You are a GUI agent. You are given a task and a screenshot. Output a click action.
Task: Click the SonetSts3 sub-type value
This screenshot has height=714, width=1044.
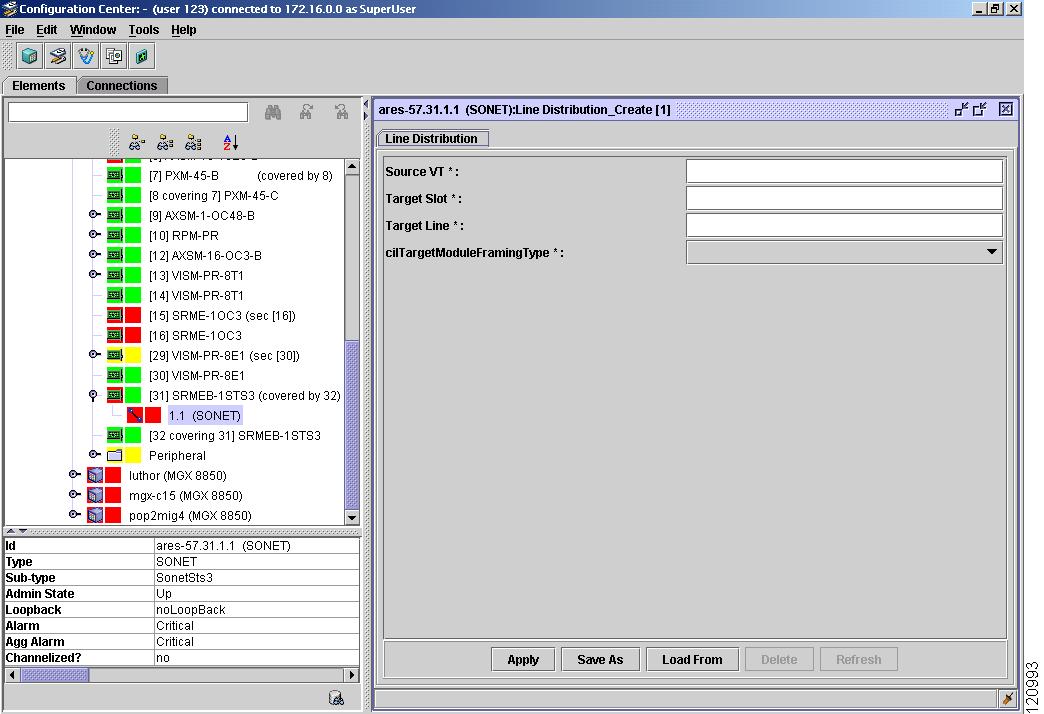[184, 577]
